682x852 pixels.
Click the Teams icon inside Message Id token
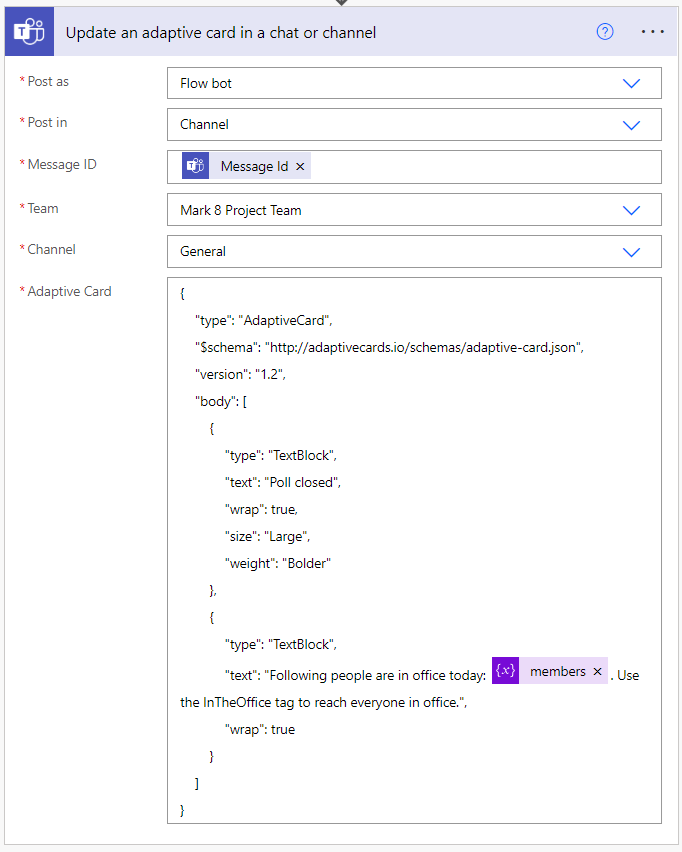coord(196,166)
